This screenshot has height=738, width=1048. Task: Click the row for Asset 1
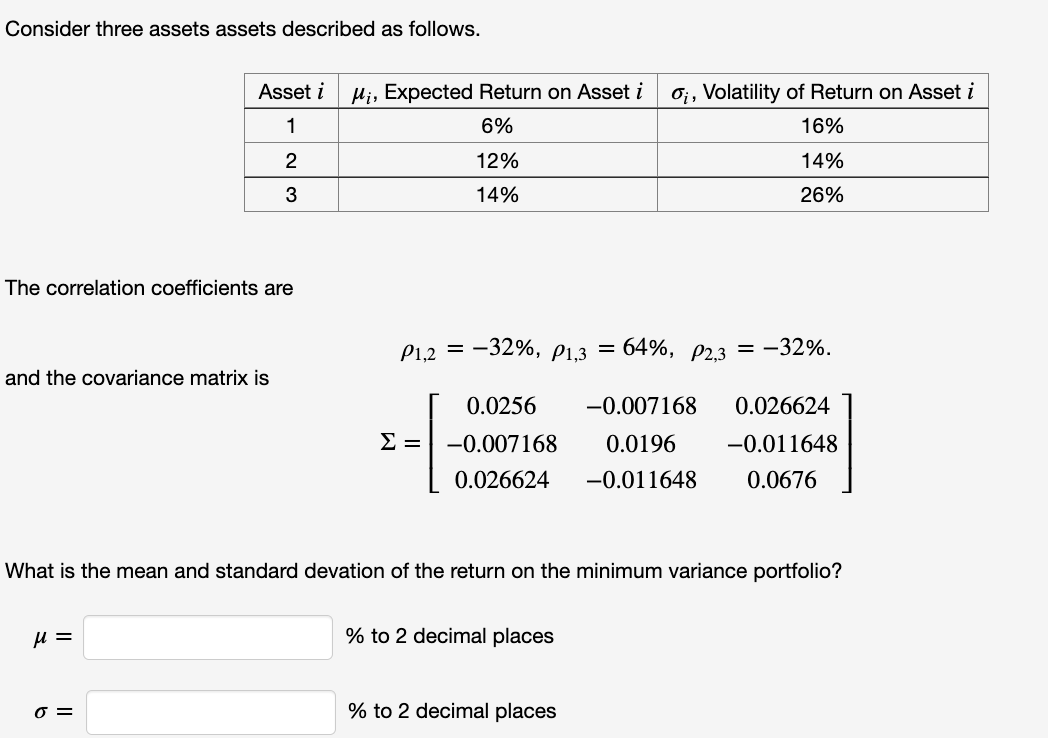(x=291, y=126)
